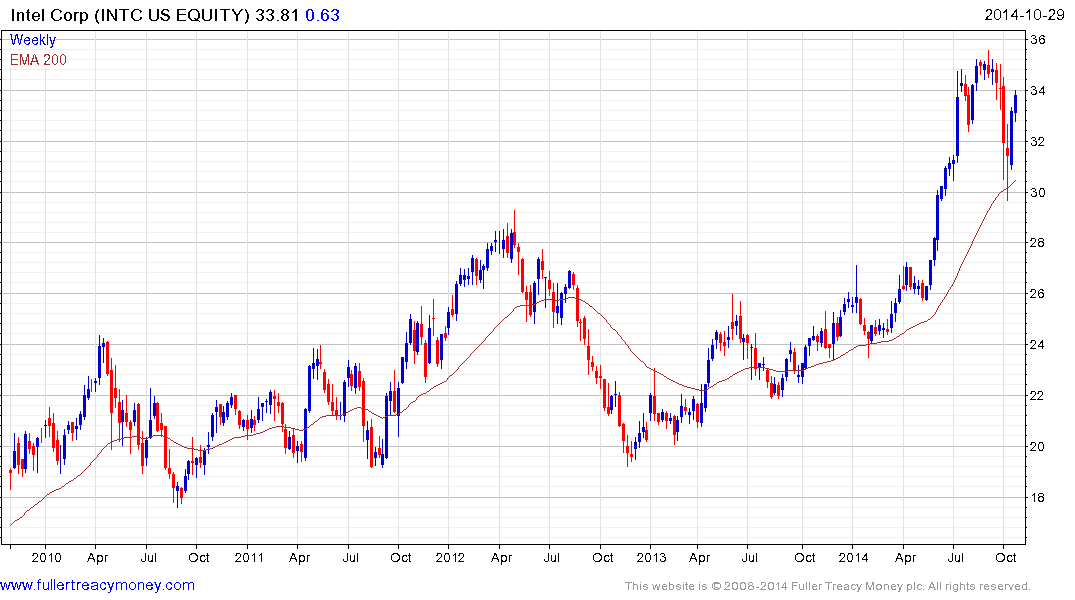Click the 'Apr' label after 2012
This screenshot has width=1075, height=600.
502,558
